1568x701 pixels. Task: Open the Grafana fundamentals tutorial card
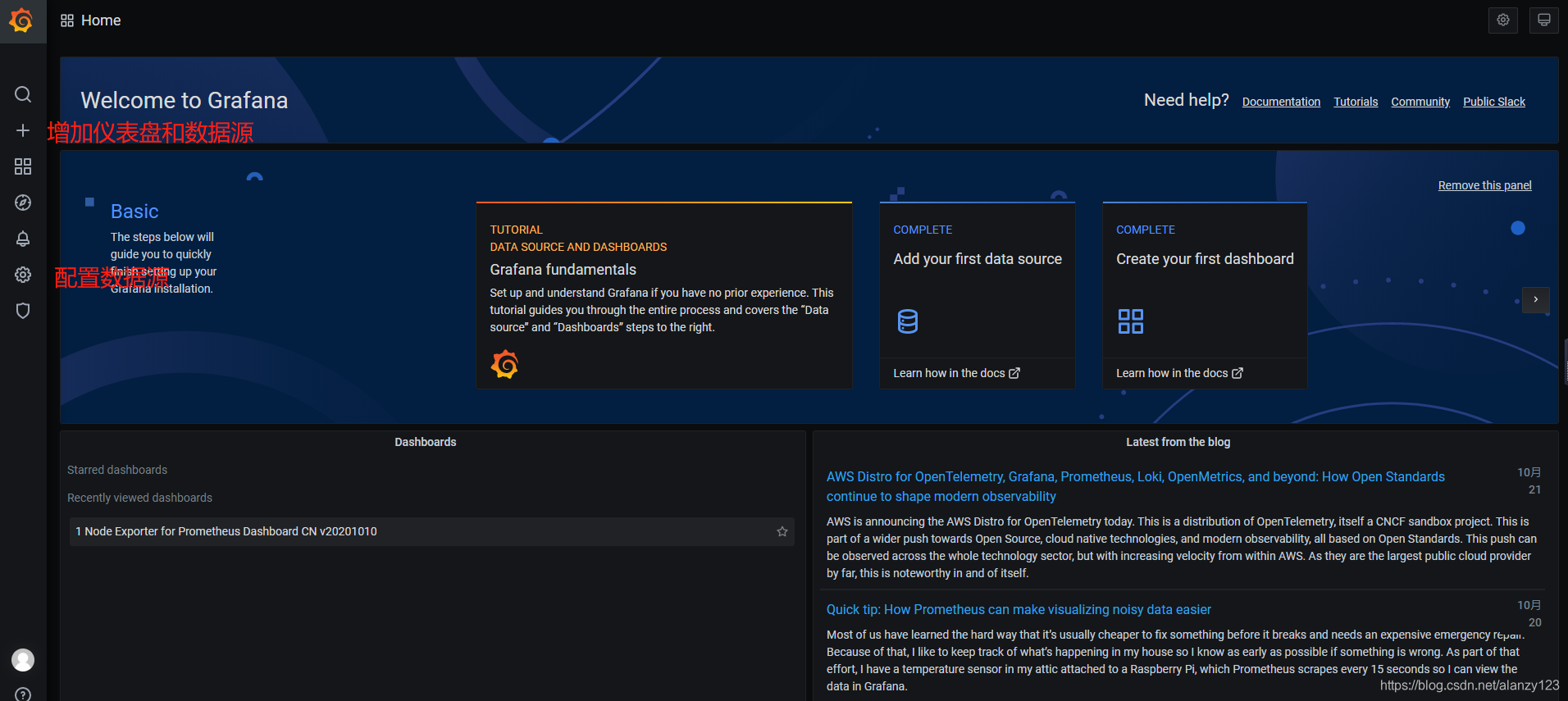click(x=664, y=295)
